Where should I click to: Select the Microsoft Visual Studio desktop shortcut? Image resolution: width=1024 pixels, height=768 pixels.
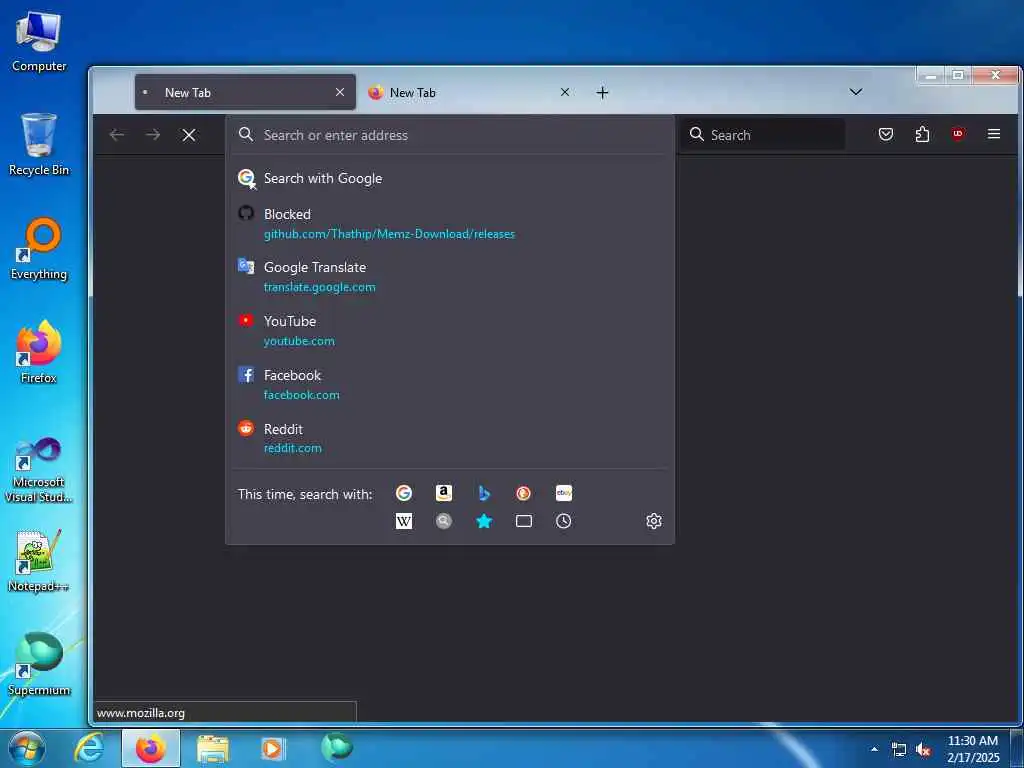(x=39, y=470)
